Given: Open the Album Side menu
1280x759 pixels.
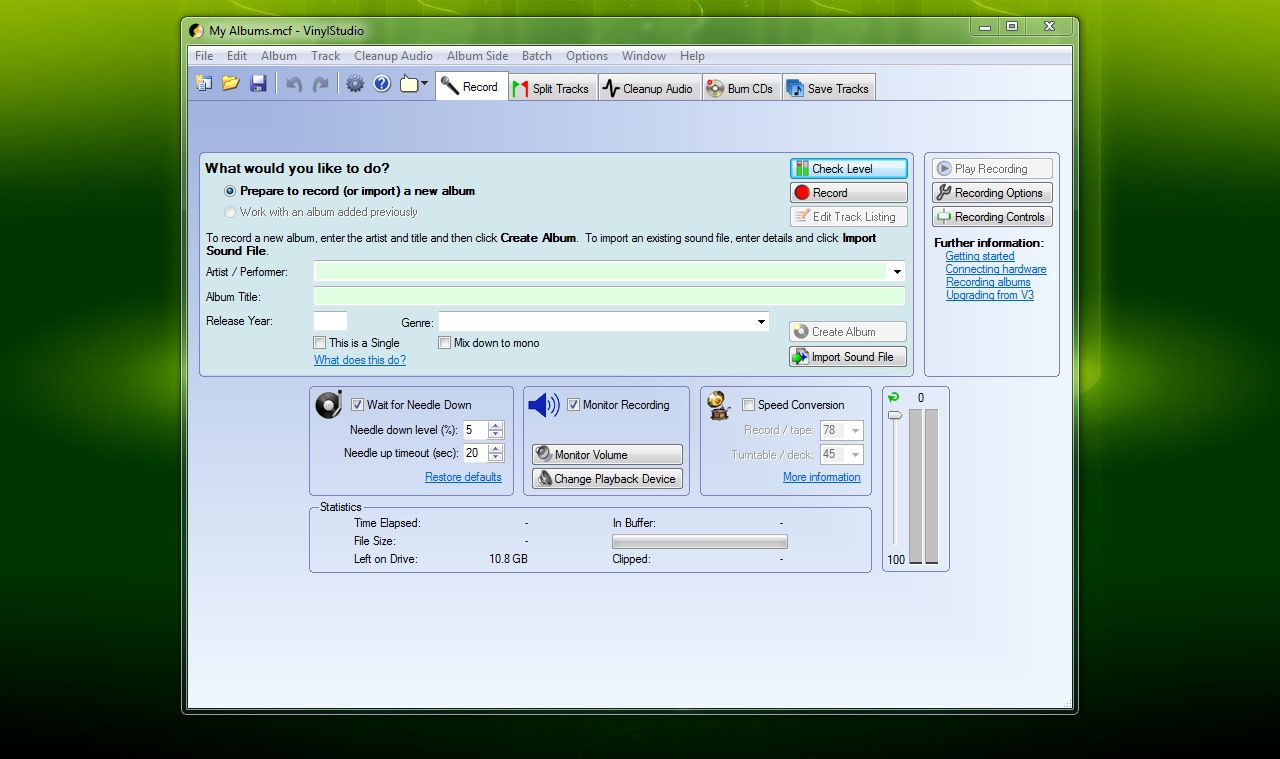Looking at the screenshot, I should click(477, 56).
